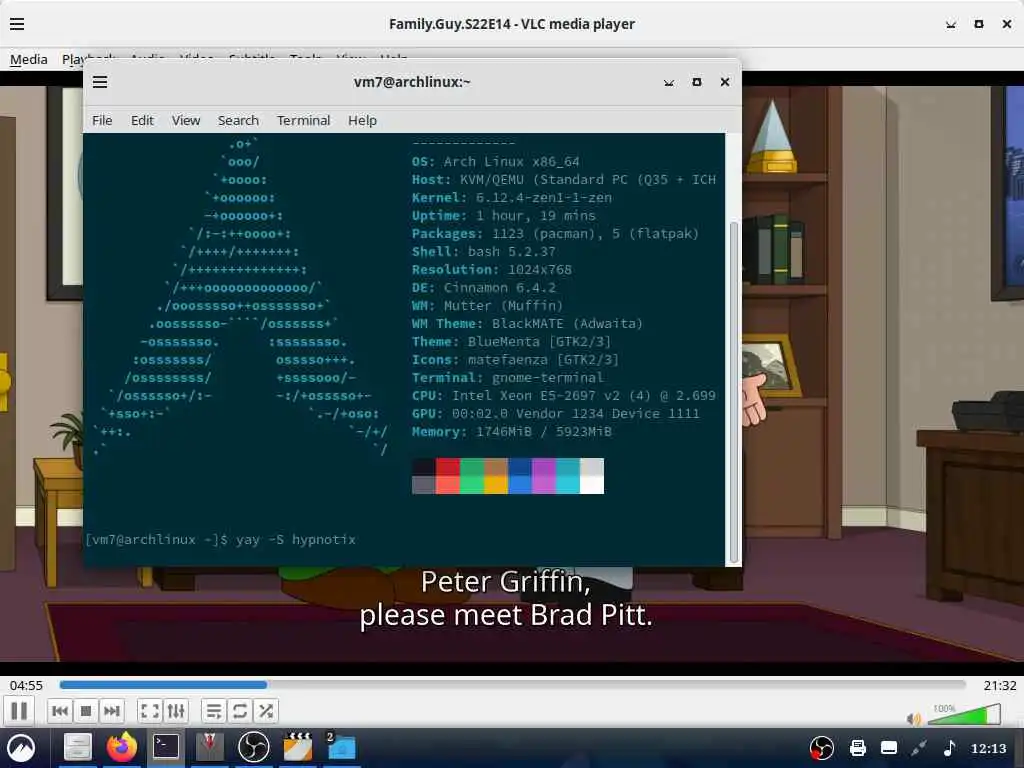Open the Terminal menu
Screen dimensions: 1024x768
[303, 120]
